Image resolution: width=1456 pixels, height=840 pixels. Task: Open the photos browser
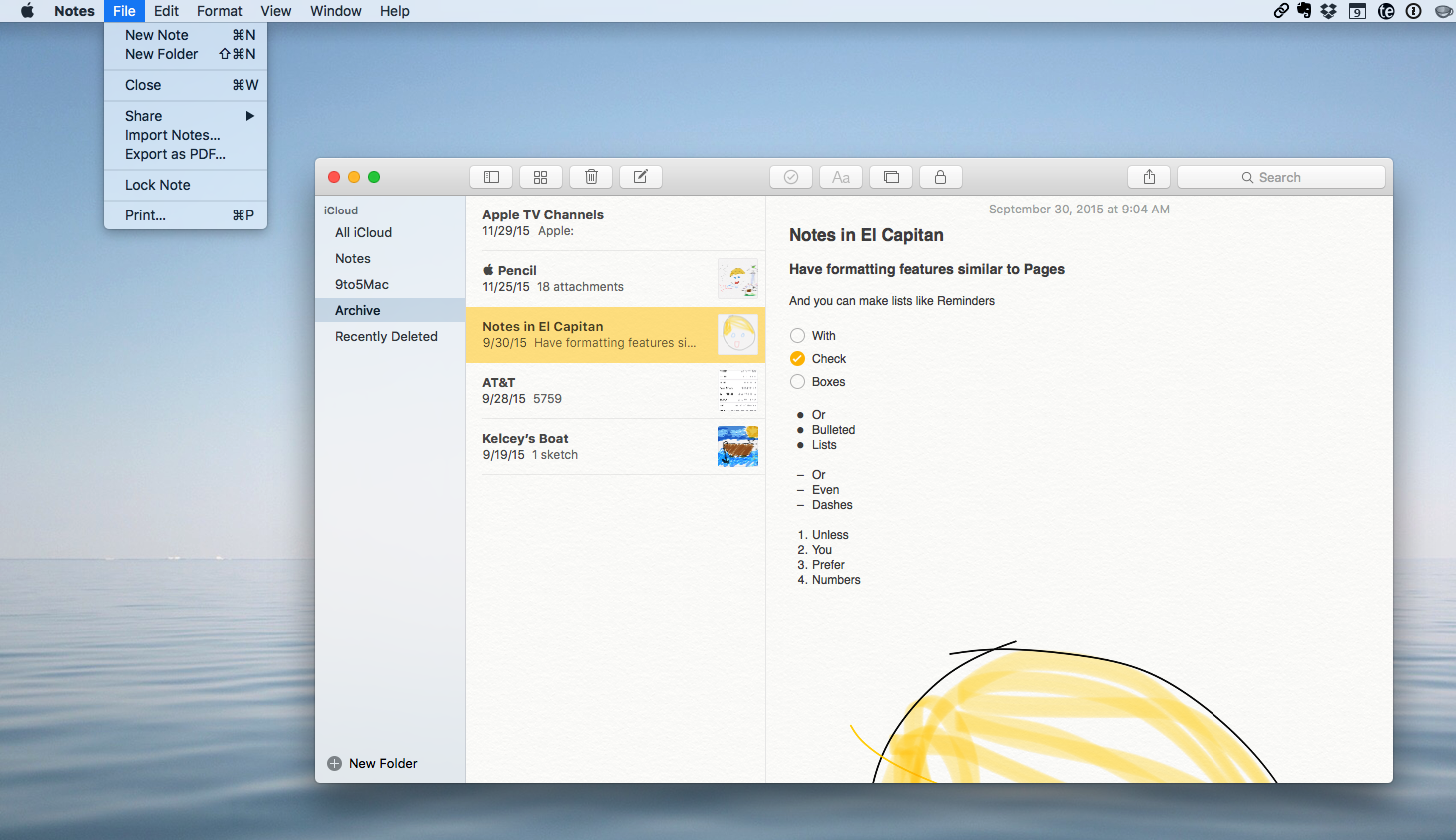890,176
